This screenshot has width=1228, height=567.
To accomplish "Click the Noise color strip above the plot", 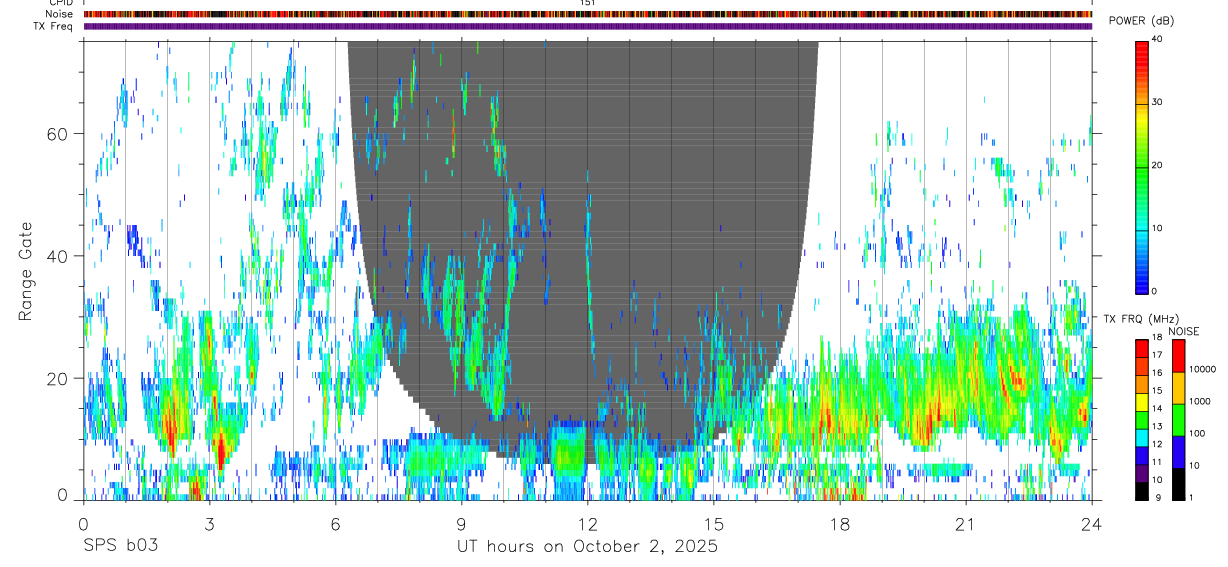I will pos(587,14).
